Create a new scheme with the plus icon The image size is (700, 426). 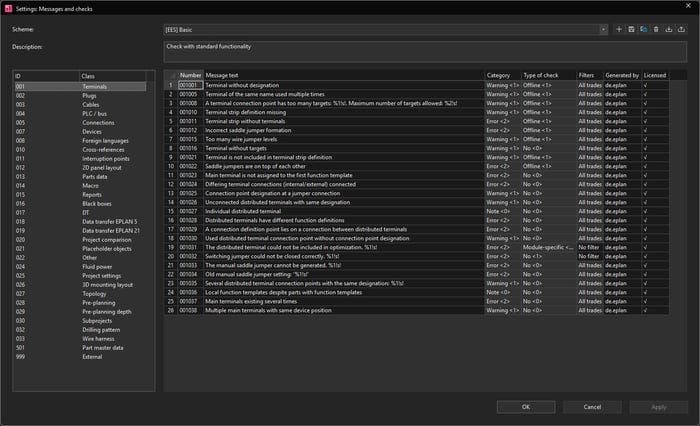click(619, 29)
